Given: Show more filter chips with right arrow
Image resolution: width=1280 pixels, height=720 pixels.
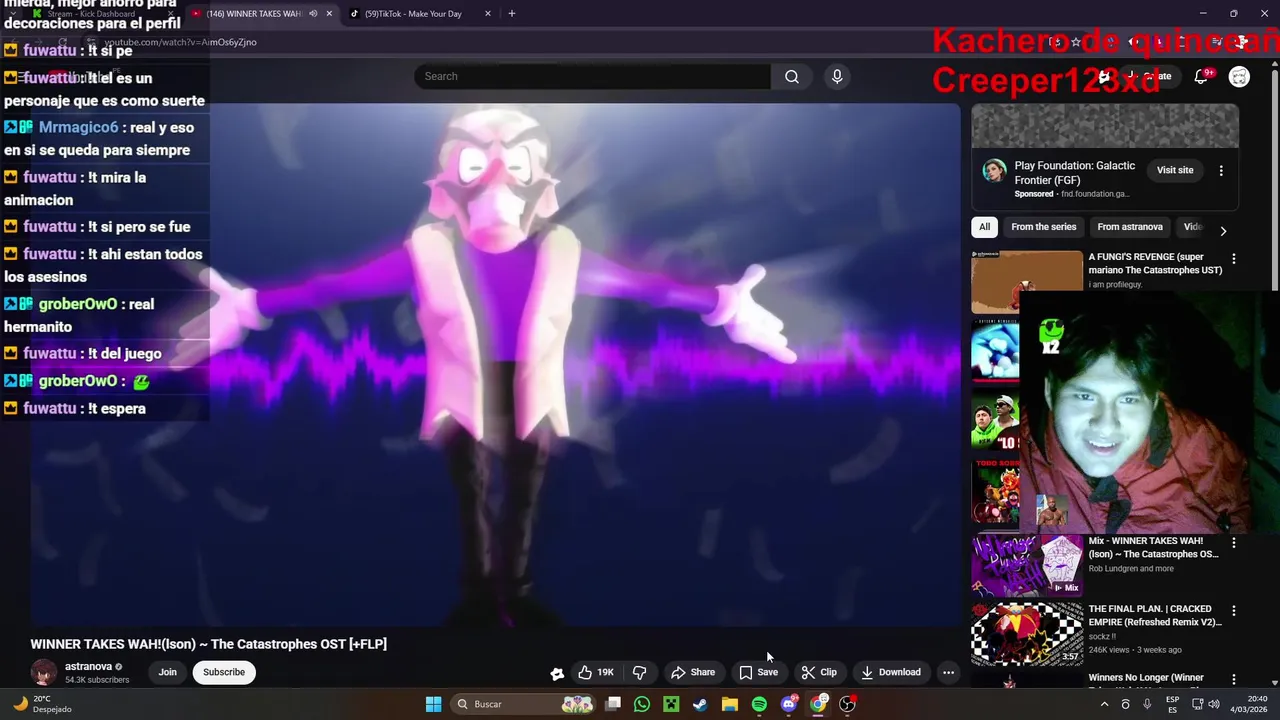Looking at the screenshot, I should click(1222, 231).
